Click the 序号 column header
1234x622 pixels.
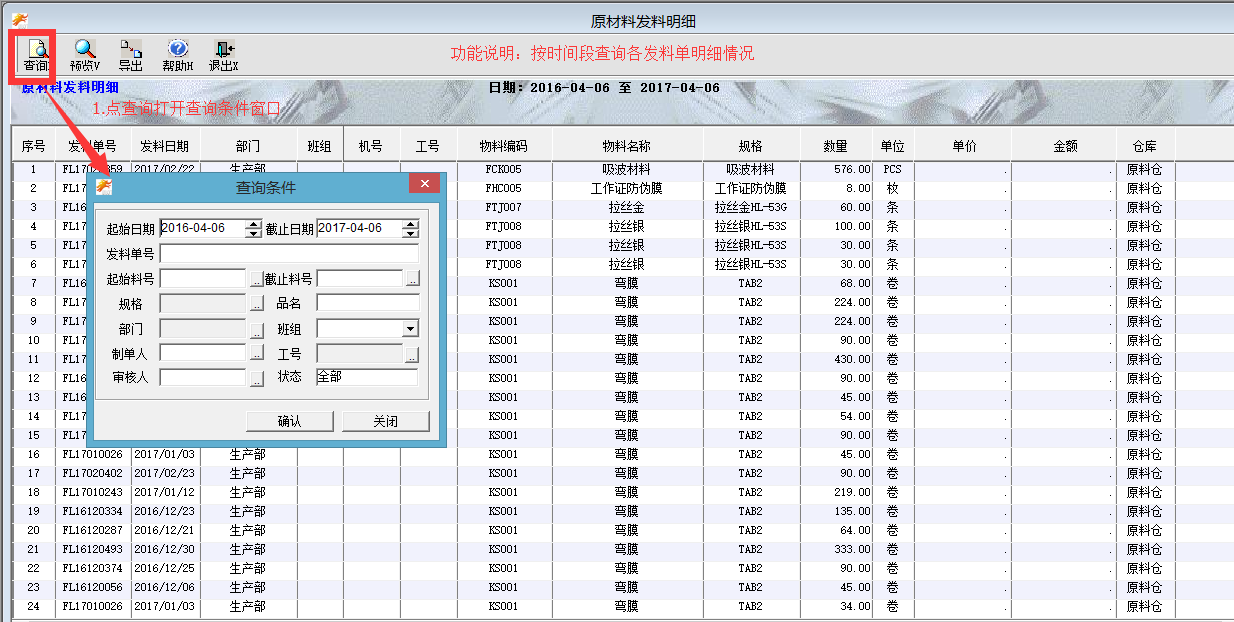tap(34, 146)
